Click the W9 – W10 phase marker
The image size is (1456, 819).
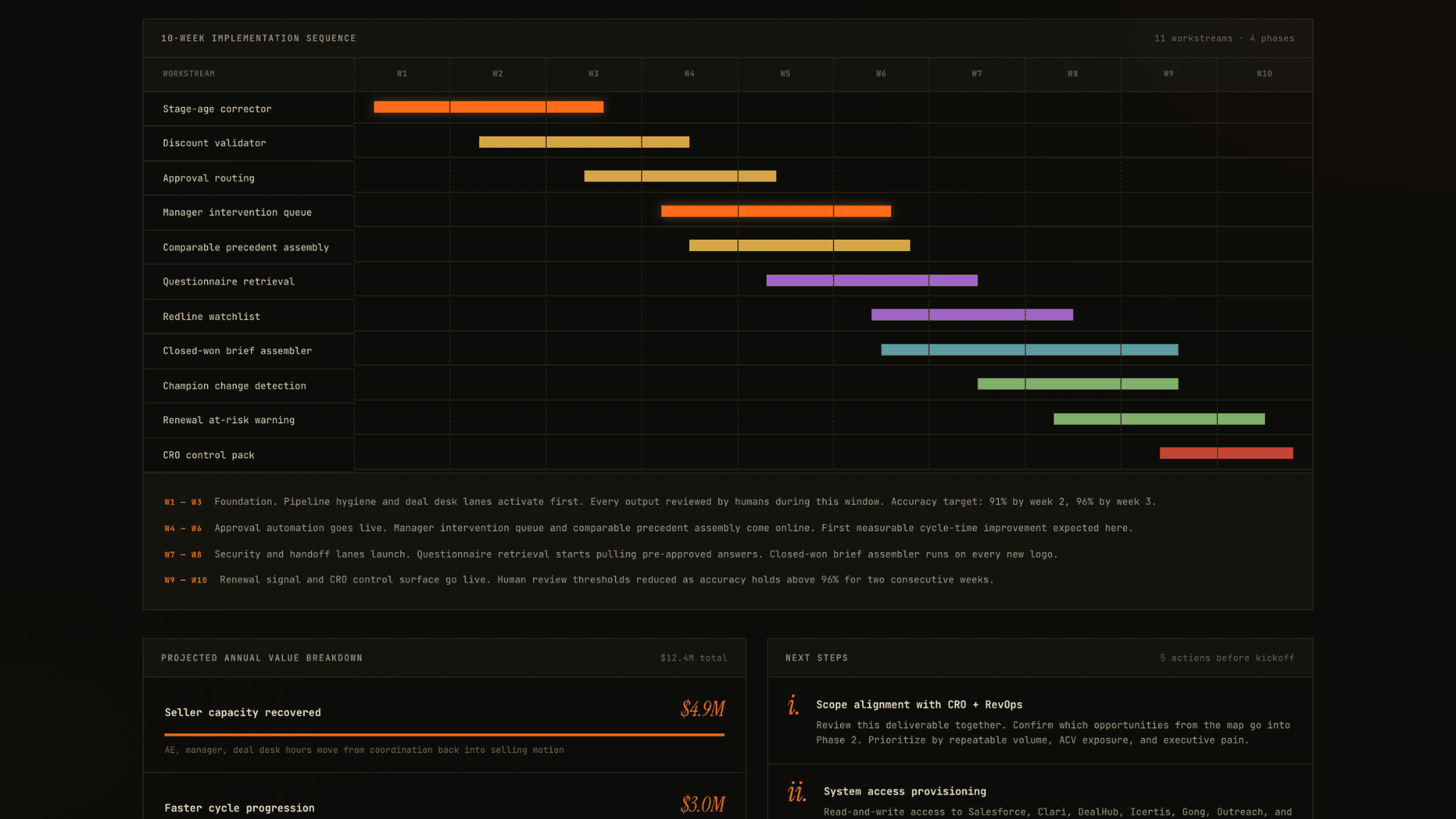point(186,580)
